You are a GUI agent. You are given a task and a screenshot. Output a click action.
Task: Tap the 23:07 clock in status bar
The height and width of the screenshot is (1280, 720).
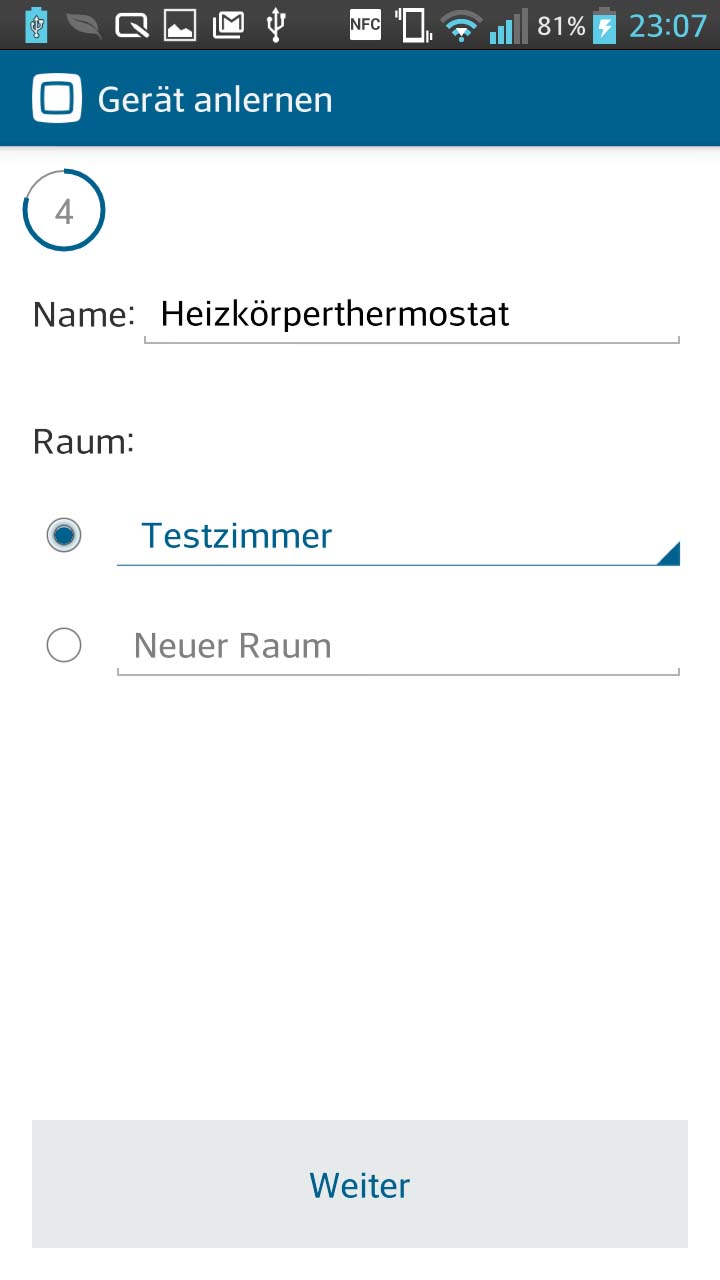[667, 26]
